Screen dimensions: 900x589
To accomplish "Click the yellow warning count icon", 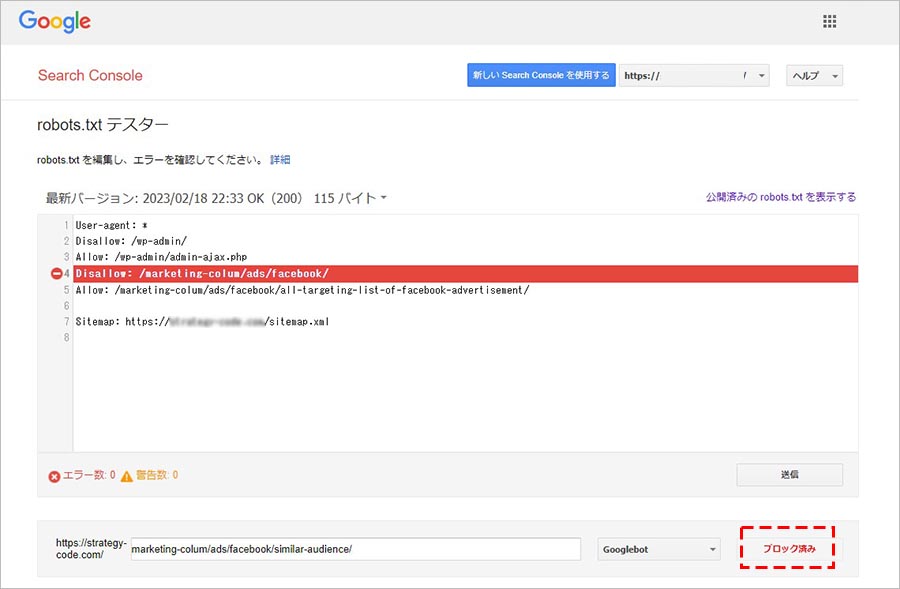I will [127, 476].
